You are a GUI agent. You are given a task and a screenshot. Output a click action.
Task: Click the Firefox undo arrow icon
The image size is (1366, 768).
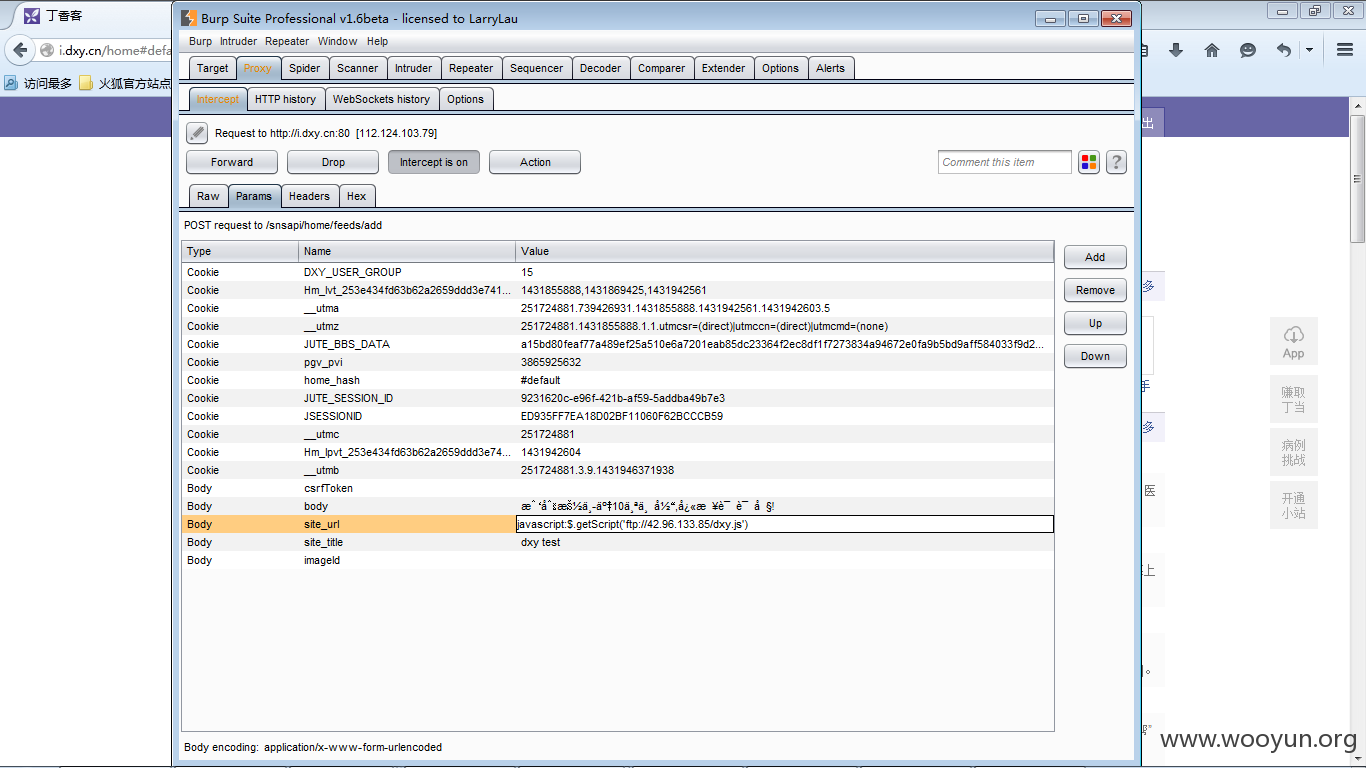pyautogui.click(x=1284, y=50)
